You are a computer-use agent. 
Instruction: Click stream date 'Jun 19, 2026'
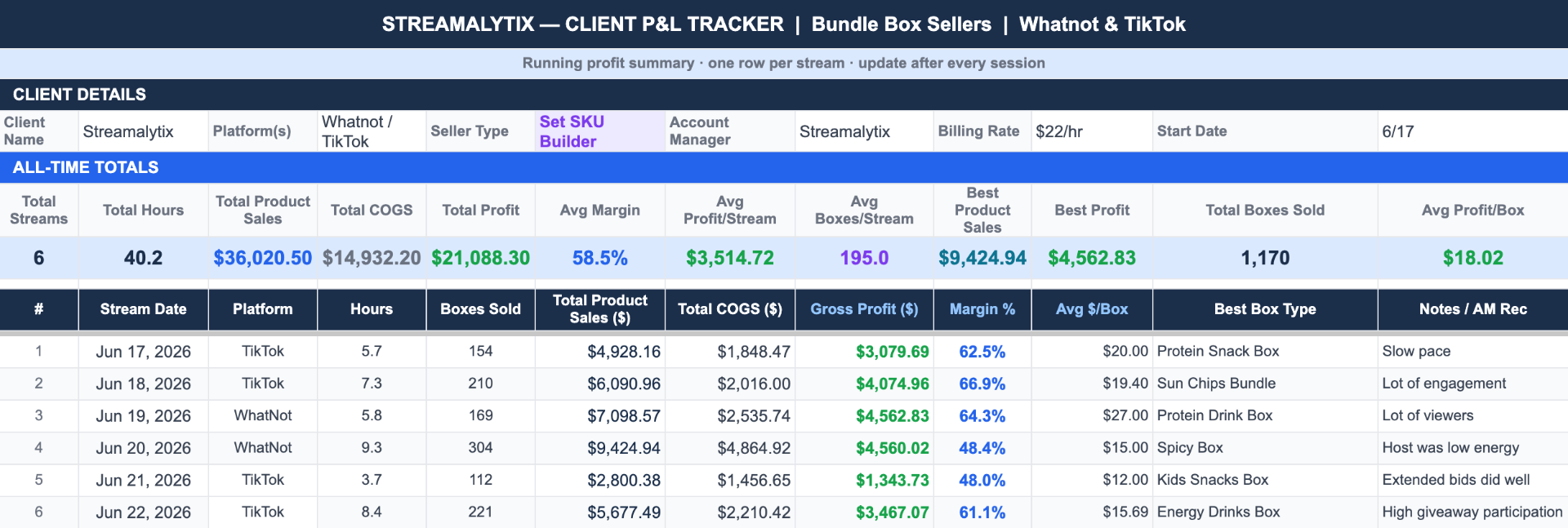143,416
